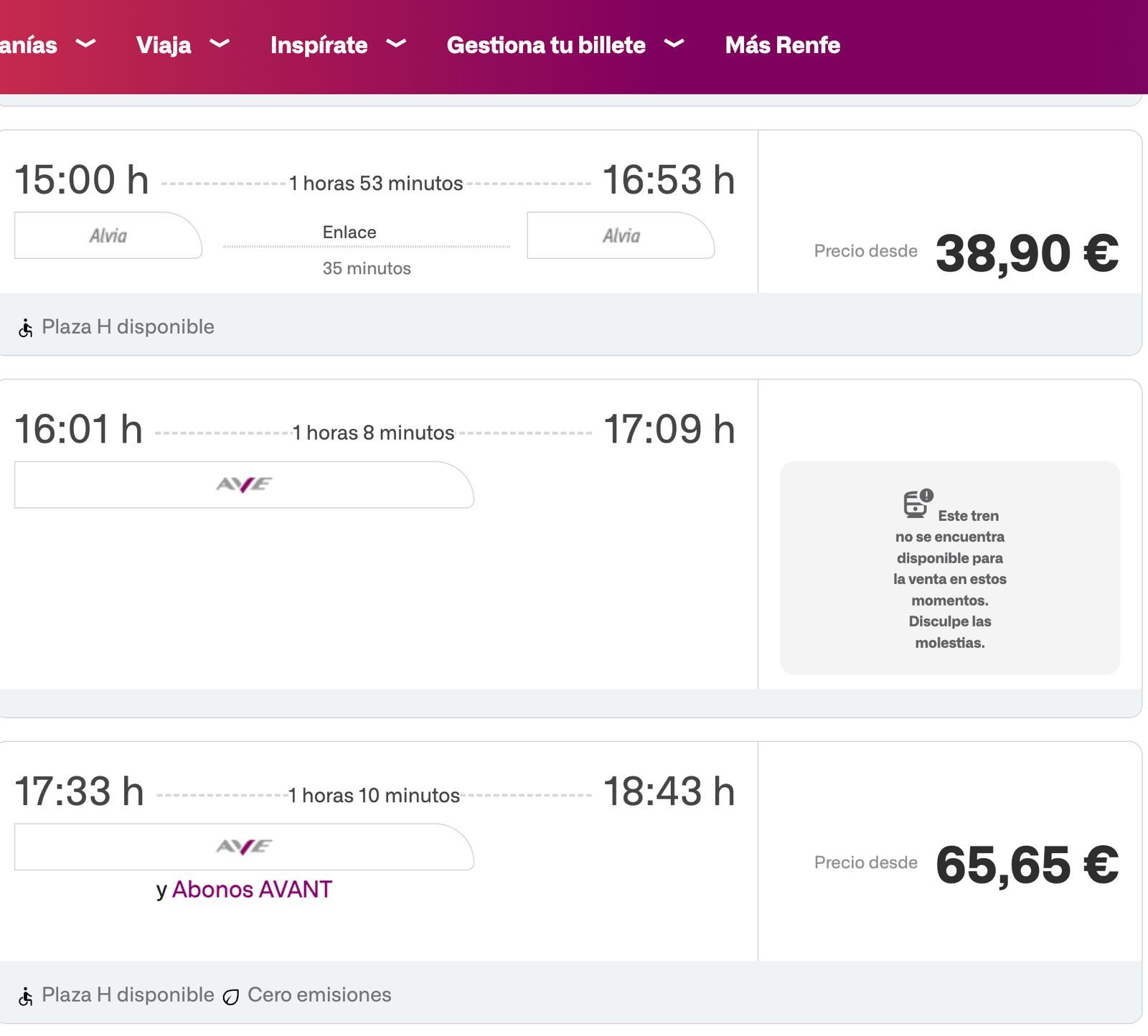This screenshot has width=1148, height=1036.
Task: Click 'Precio desde' label of 15:00 train
Action: coord(865,251)
